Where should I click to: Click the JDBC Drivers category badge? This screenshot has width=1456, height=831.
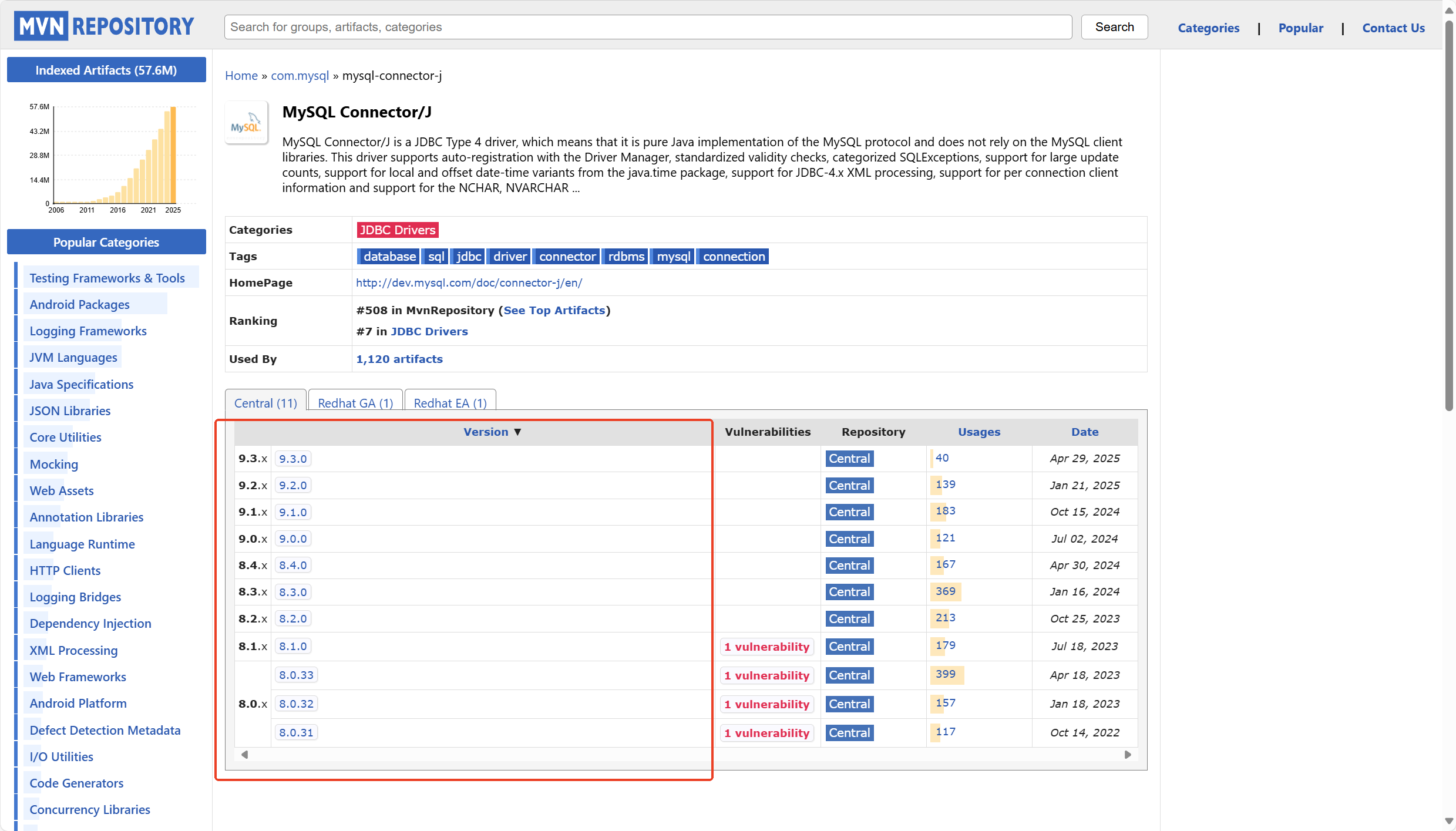coord(398,230)
